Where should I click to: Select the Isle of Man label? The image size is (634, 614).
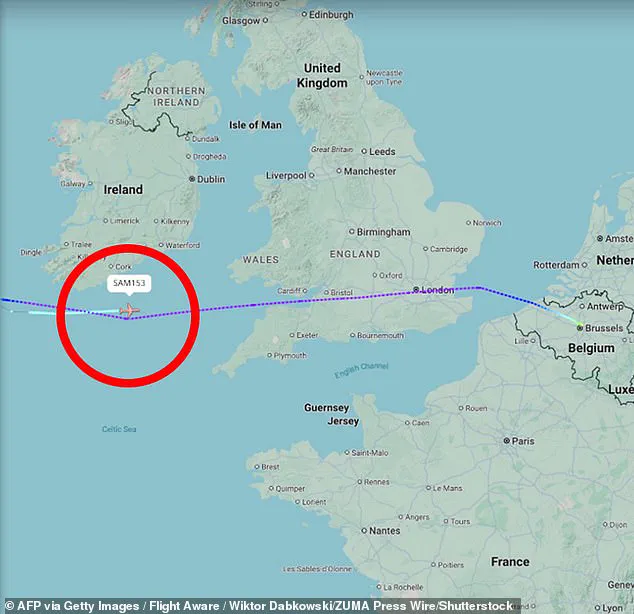(x=255, y=125)
